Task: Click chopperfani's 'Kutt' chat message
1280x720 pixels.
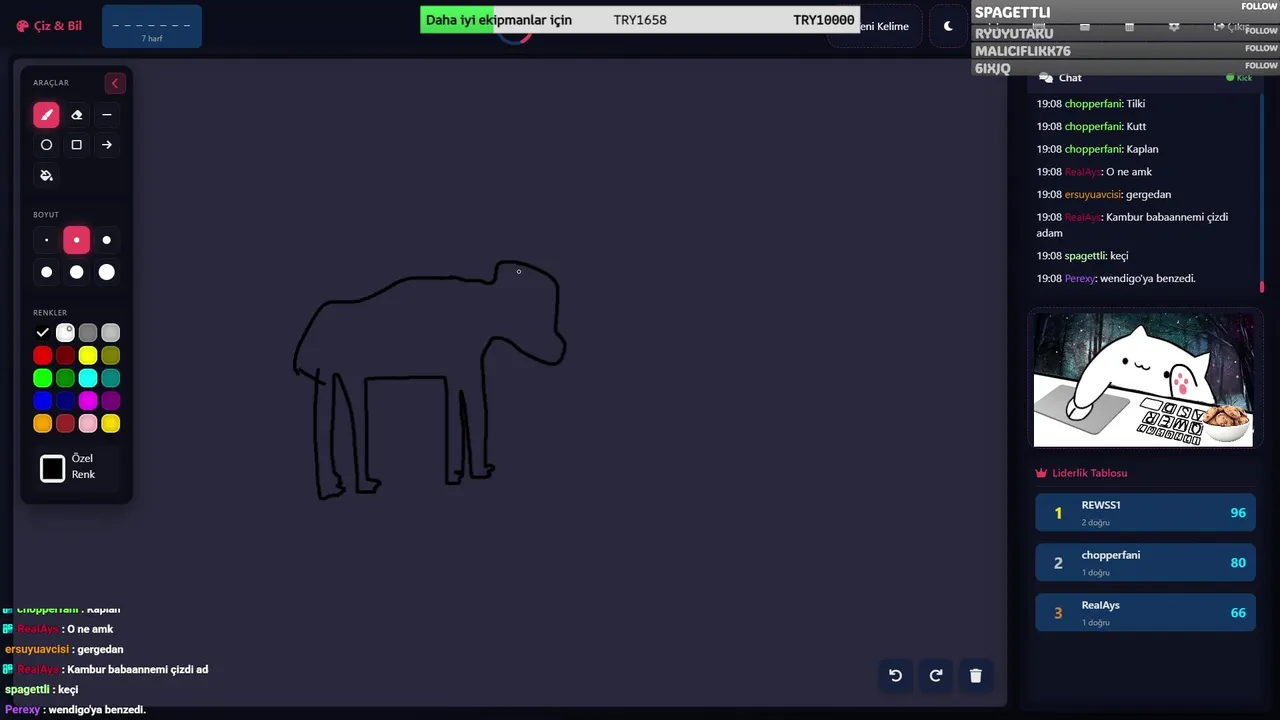Action: point(1091,127)
